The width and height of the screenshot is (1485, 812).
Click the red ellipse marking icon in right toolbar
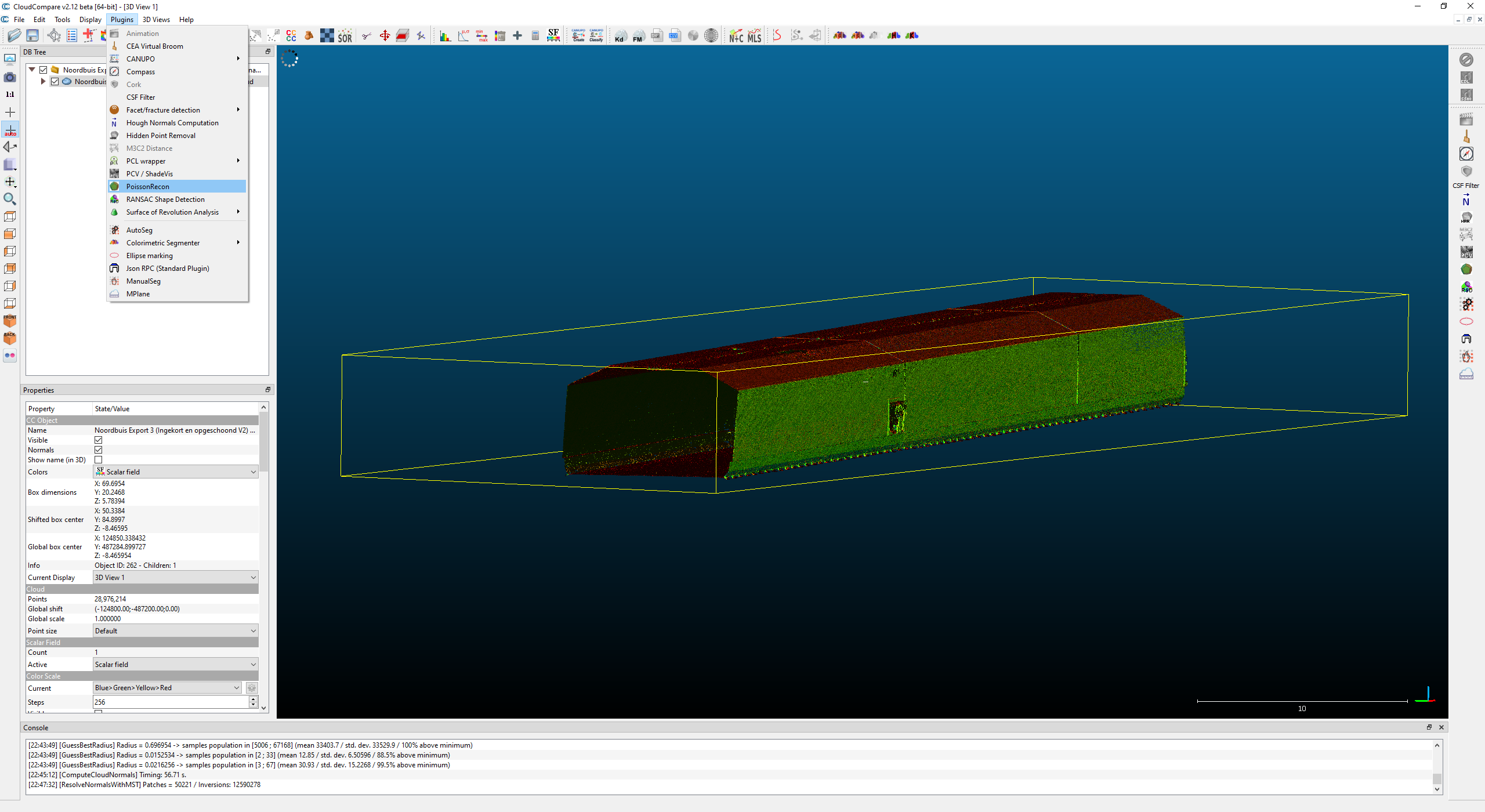pos(1466,321)
